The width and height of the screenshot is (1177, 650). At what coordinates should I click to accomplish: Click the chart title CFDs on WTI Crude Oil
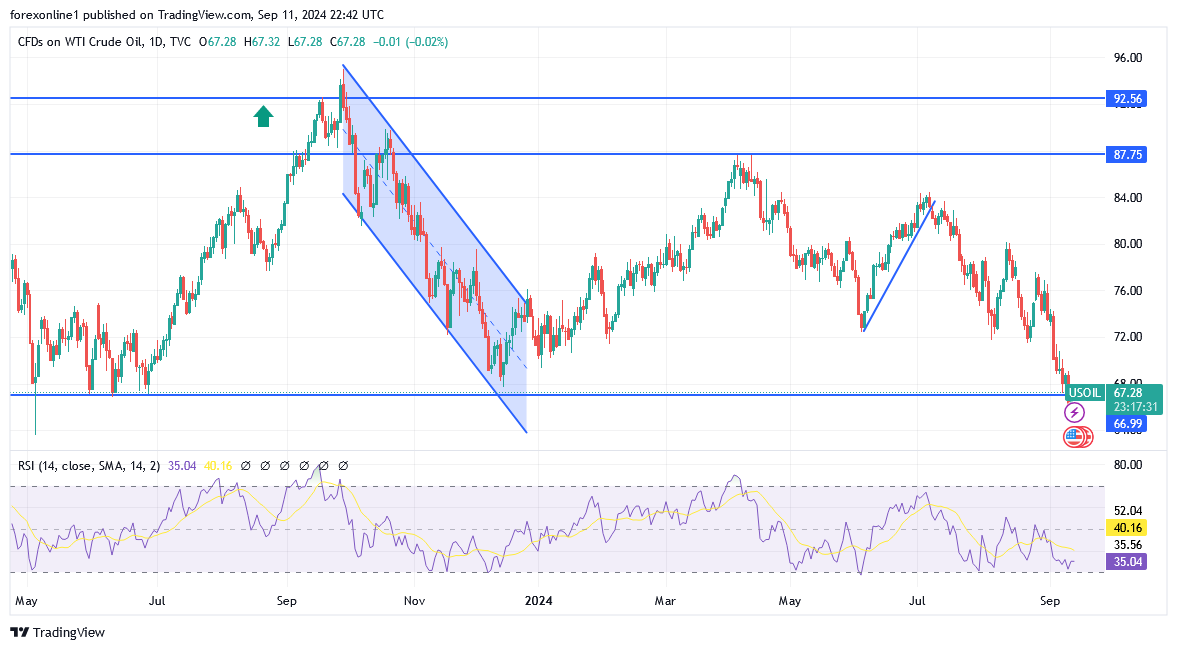80,42
